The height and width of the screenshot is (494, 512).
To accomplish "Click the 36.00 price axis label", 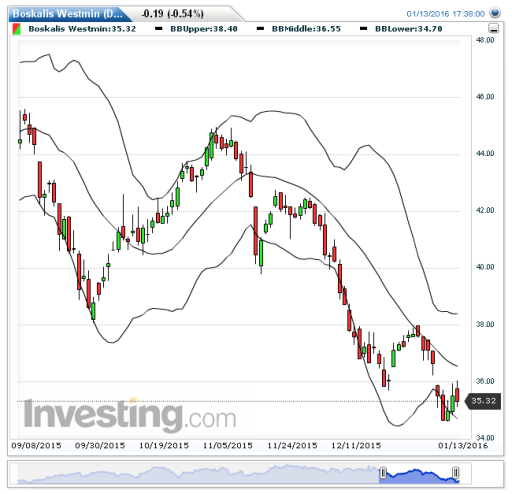I will point(485,381).
